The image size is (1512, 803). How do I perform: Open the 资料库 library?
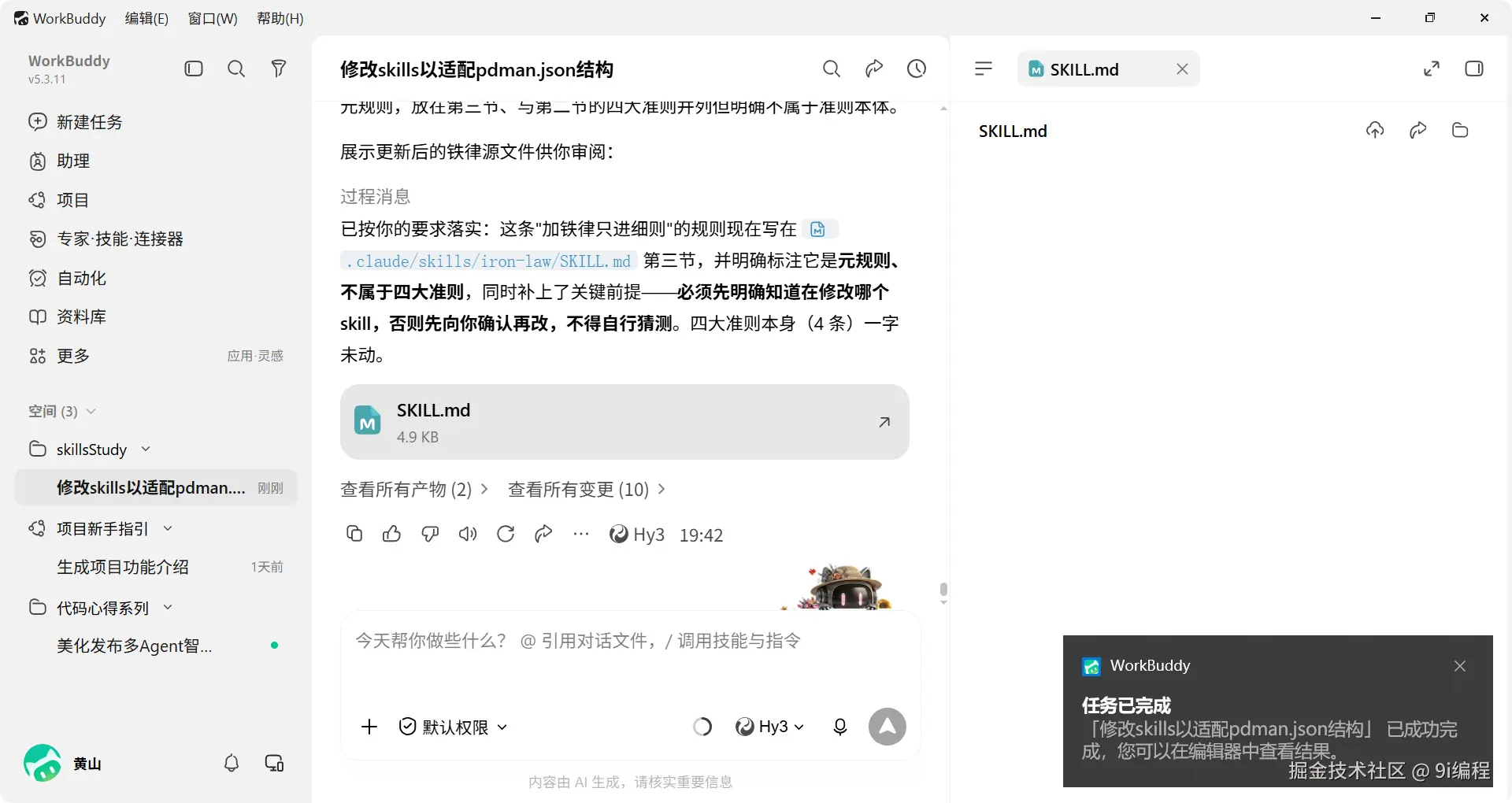point(67,316)
